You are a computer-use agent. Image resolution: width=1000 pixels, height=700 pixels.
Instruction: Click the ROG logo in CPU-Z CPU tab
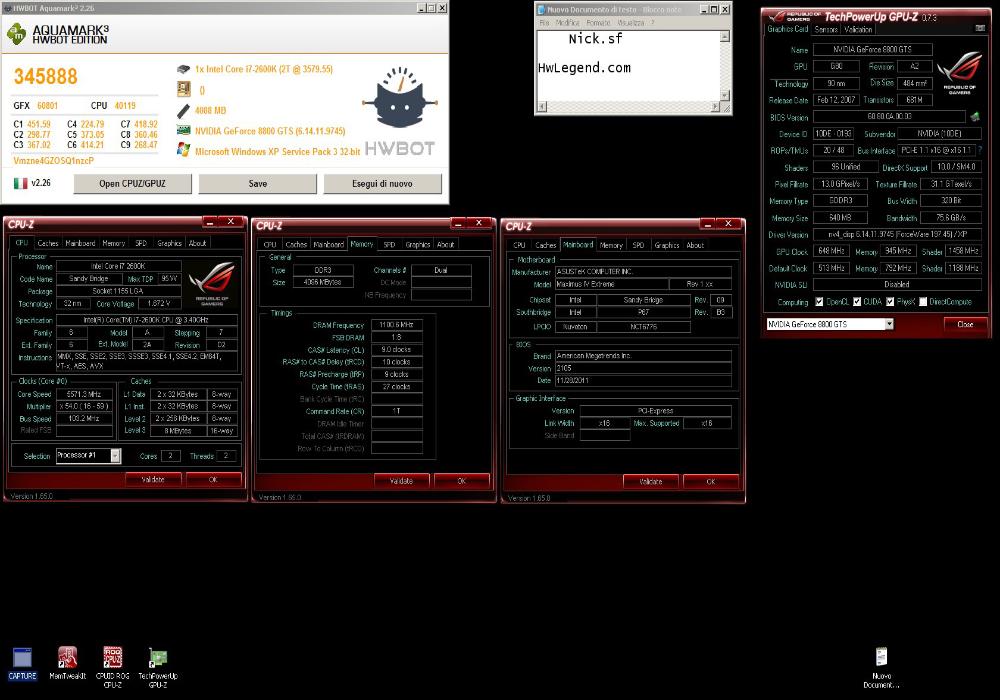tap(212, 282)
